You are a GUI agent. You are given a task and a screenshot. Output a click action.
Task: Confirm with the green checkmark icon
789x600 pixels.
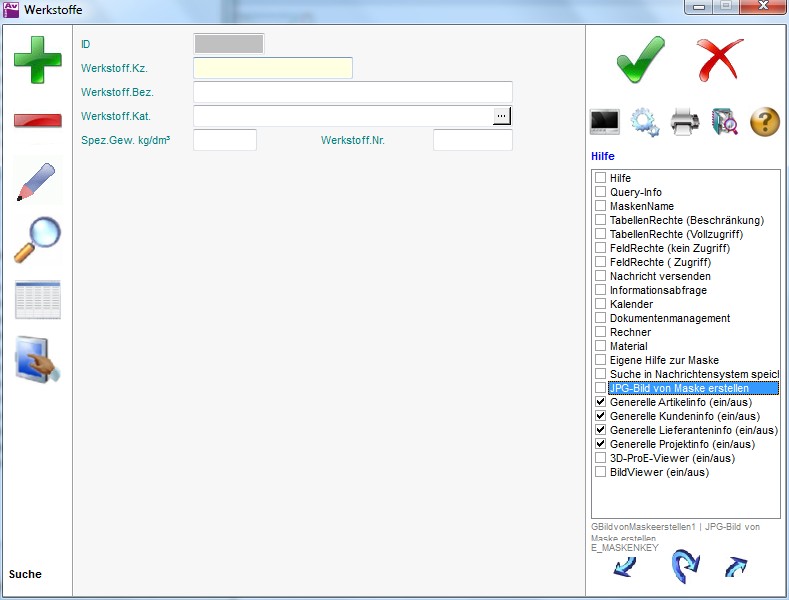coord(640,60)
